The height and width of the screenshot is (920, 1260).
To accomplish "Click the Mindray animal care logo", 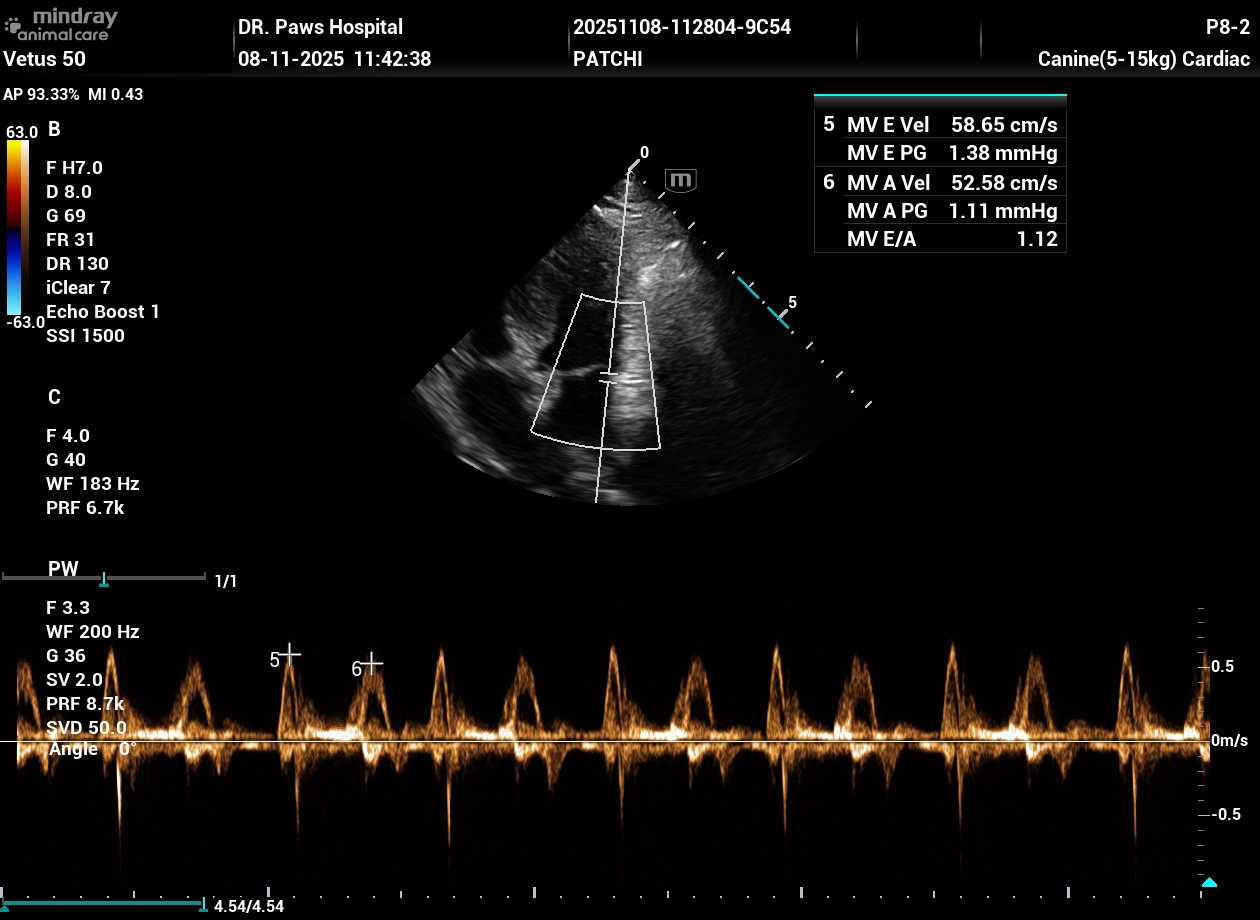I will (62, 24).
